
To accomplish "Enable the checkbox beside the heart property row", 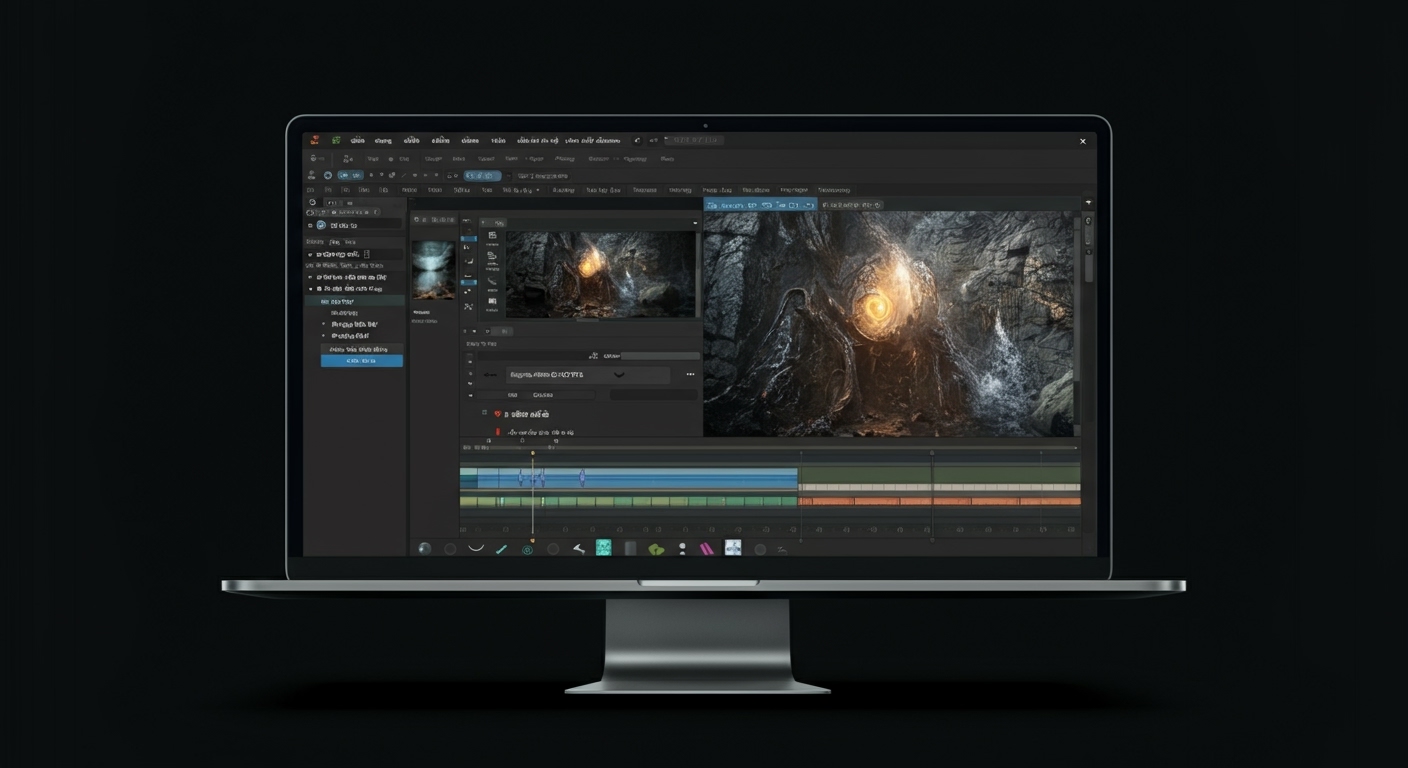I will click(x=484, y=412).
